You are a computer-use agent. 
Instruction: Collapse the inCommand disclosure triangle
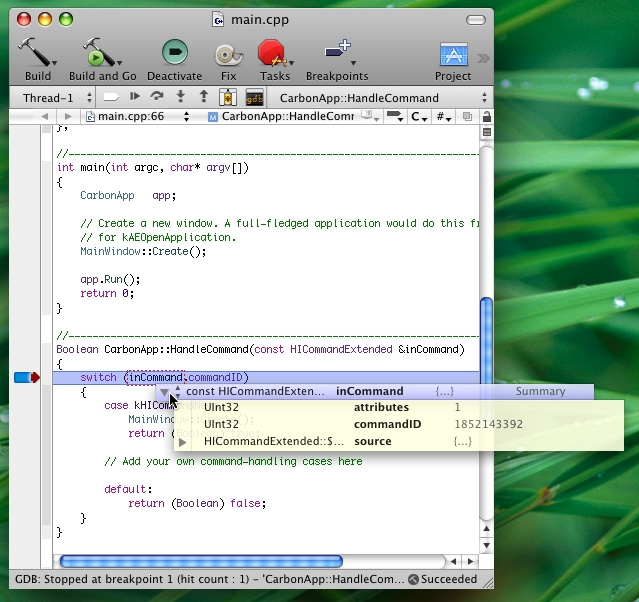[165, 392]
